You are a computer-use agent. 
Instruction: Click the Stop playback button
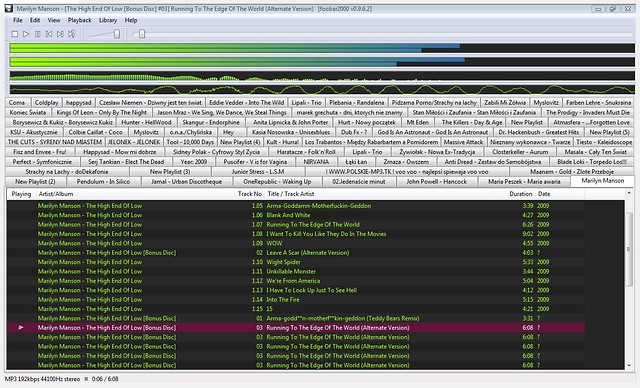coord(15,34)
